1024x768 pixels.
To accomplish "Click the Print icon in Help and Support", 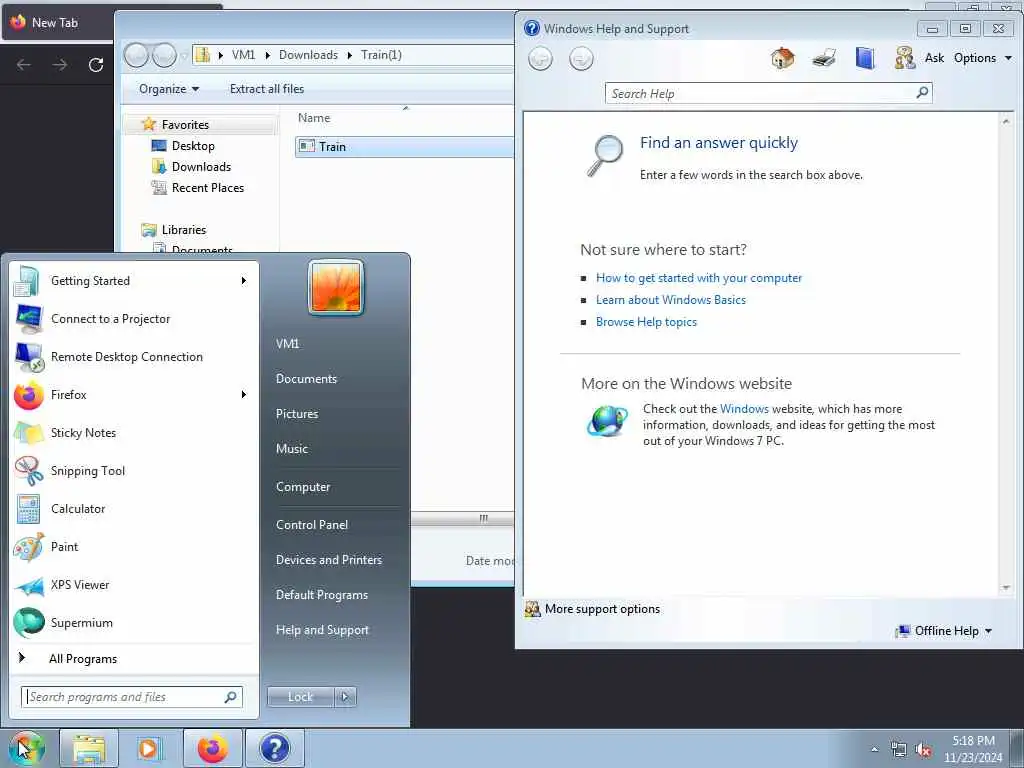I will pyautogui.click(x=824, y=58).
